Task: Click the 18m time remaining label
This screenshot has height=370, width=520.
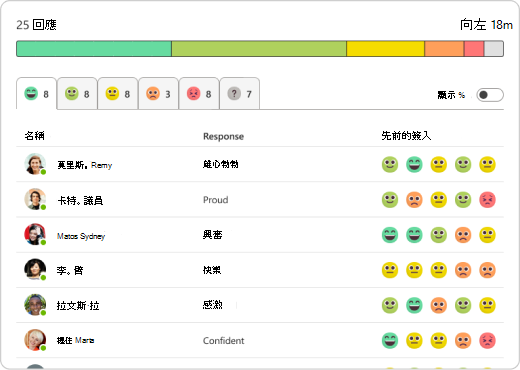Action: pos(486,25)
